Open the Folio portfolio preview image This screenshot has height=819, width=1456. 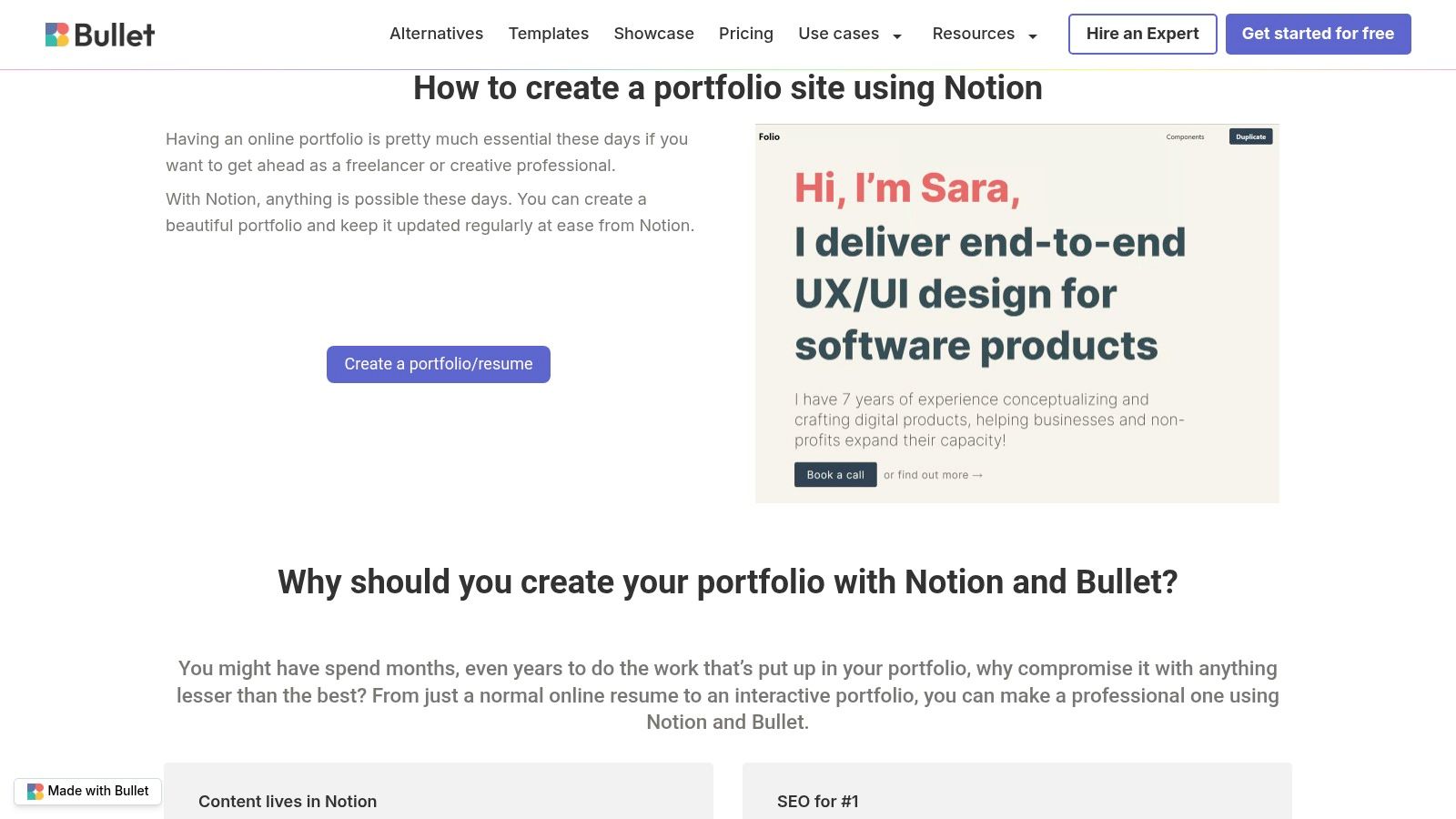click(1016, 313)
